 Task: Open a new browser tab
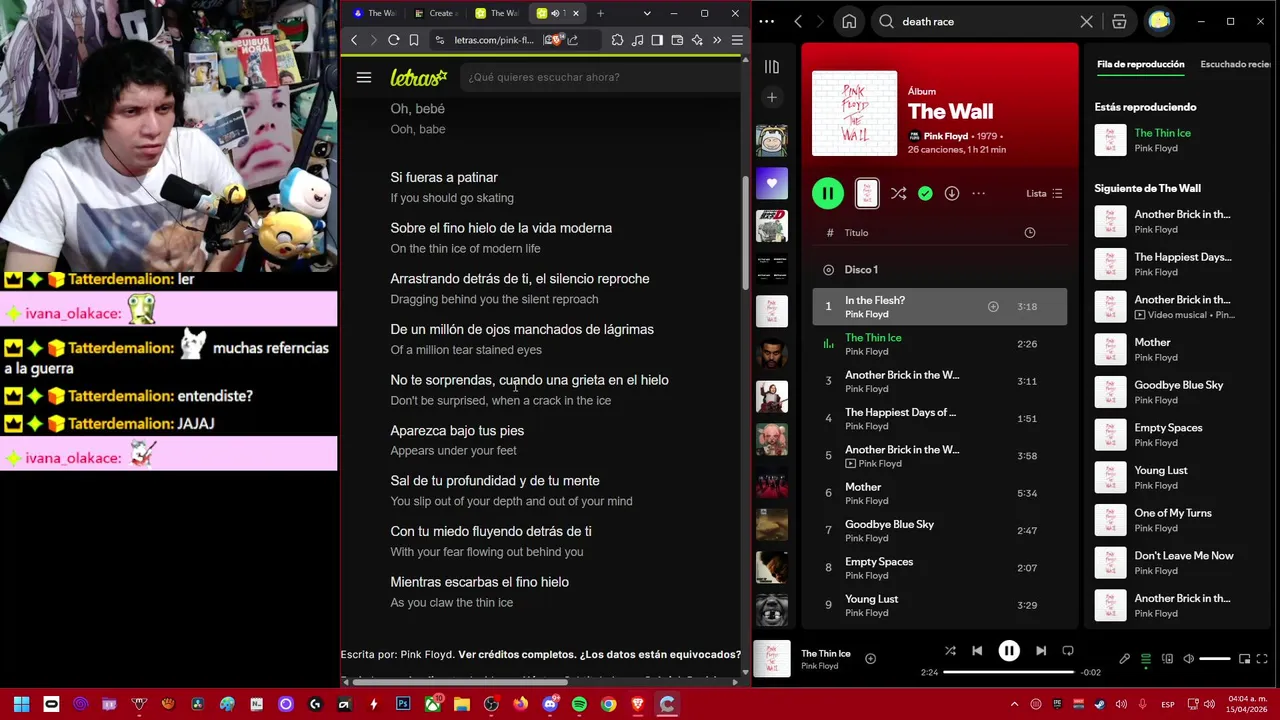click(x=600, y=13)
